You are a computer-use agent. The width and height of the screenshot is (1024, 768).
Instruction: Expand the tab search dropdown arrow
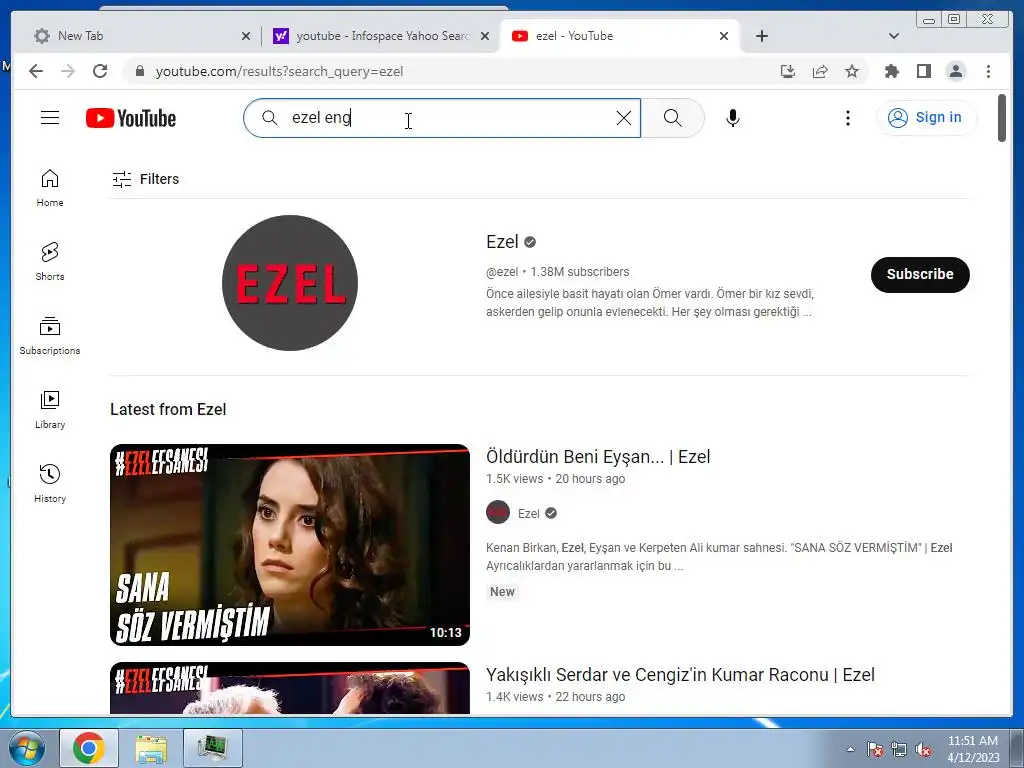[894, 36]
